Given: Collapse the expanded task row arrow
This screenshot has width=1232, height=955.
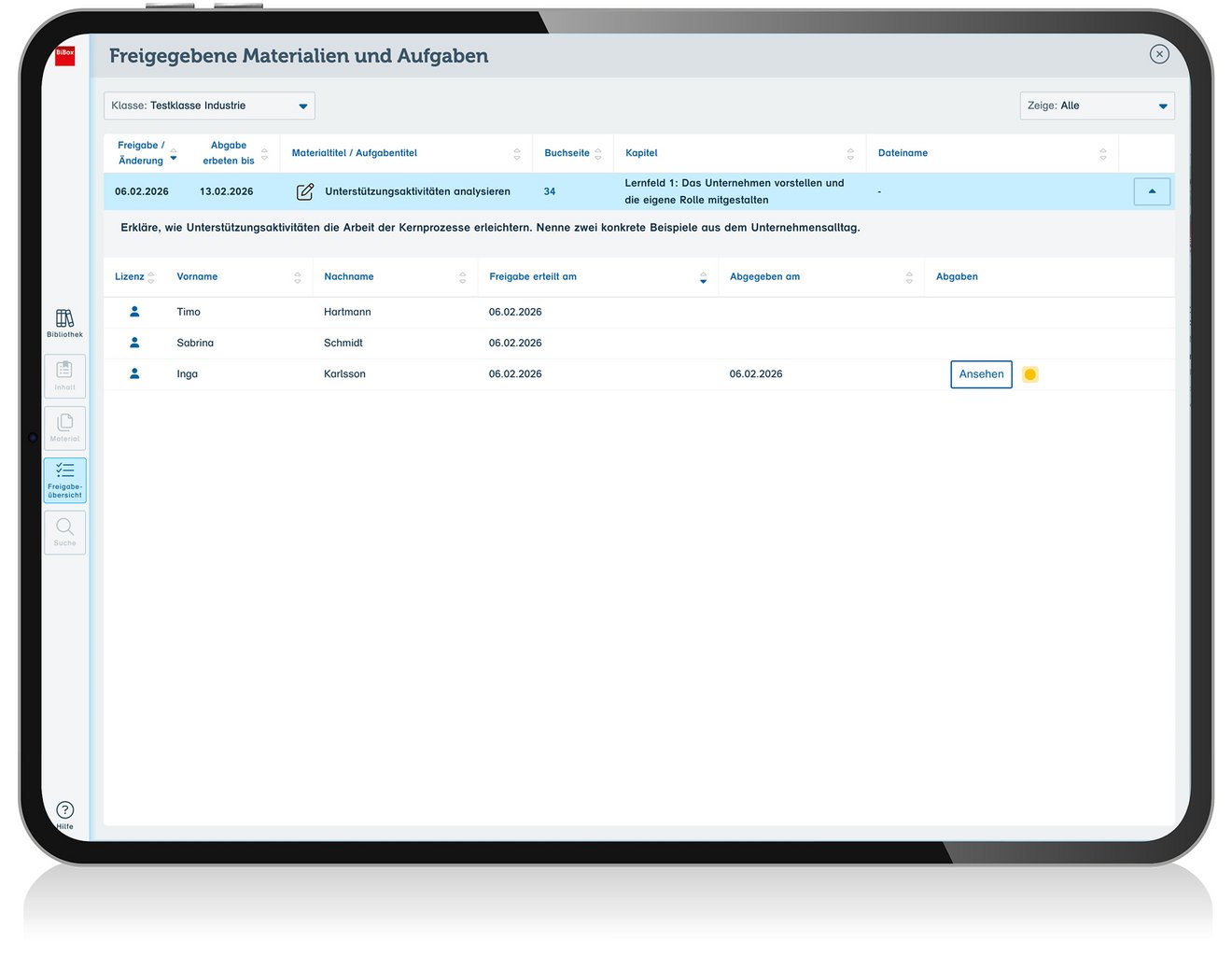Looking at the screenshot, I should click(1152, 191).
